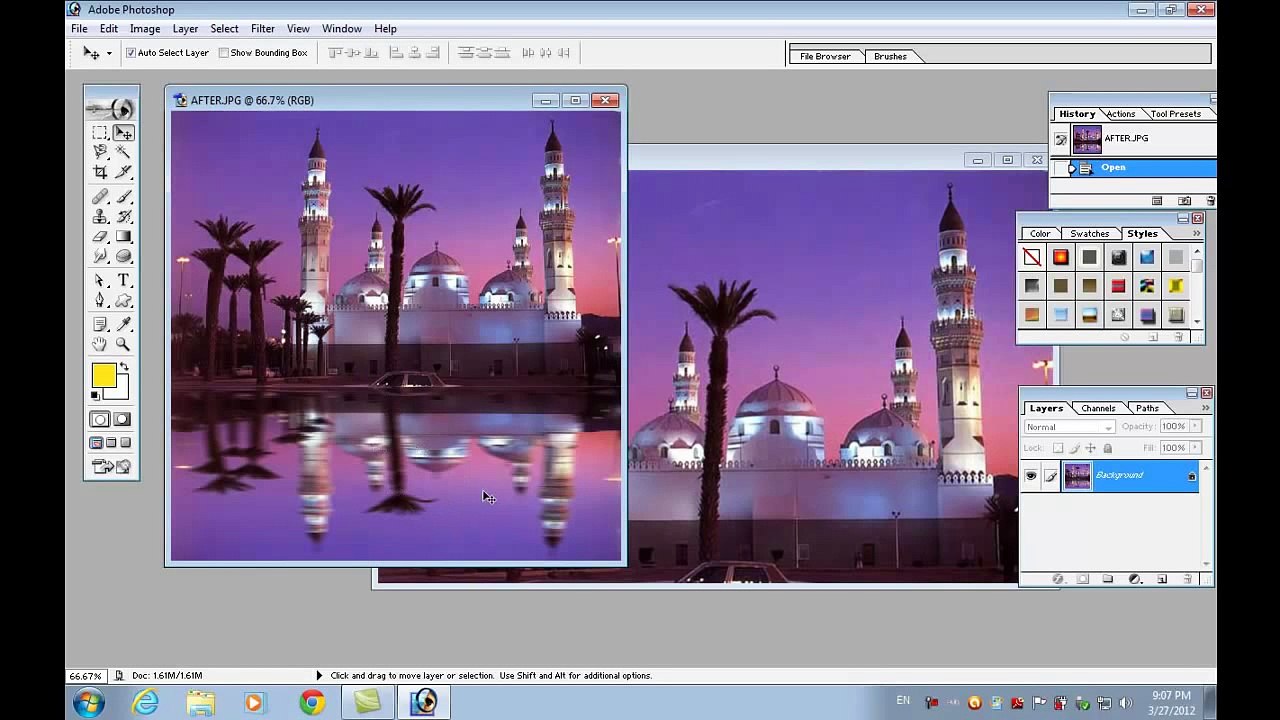Viewport: 1280px width, 720px height.
Task: Select the Magic Wand tool
Action: (123, 151)
